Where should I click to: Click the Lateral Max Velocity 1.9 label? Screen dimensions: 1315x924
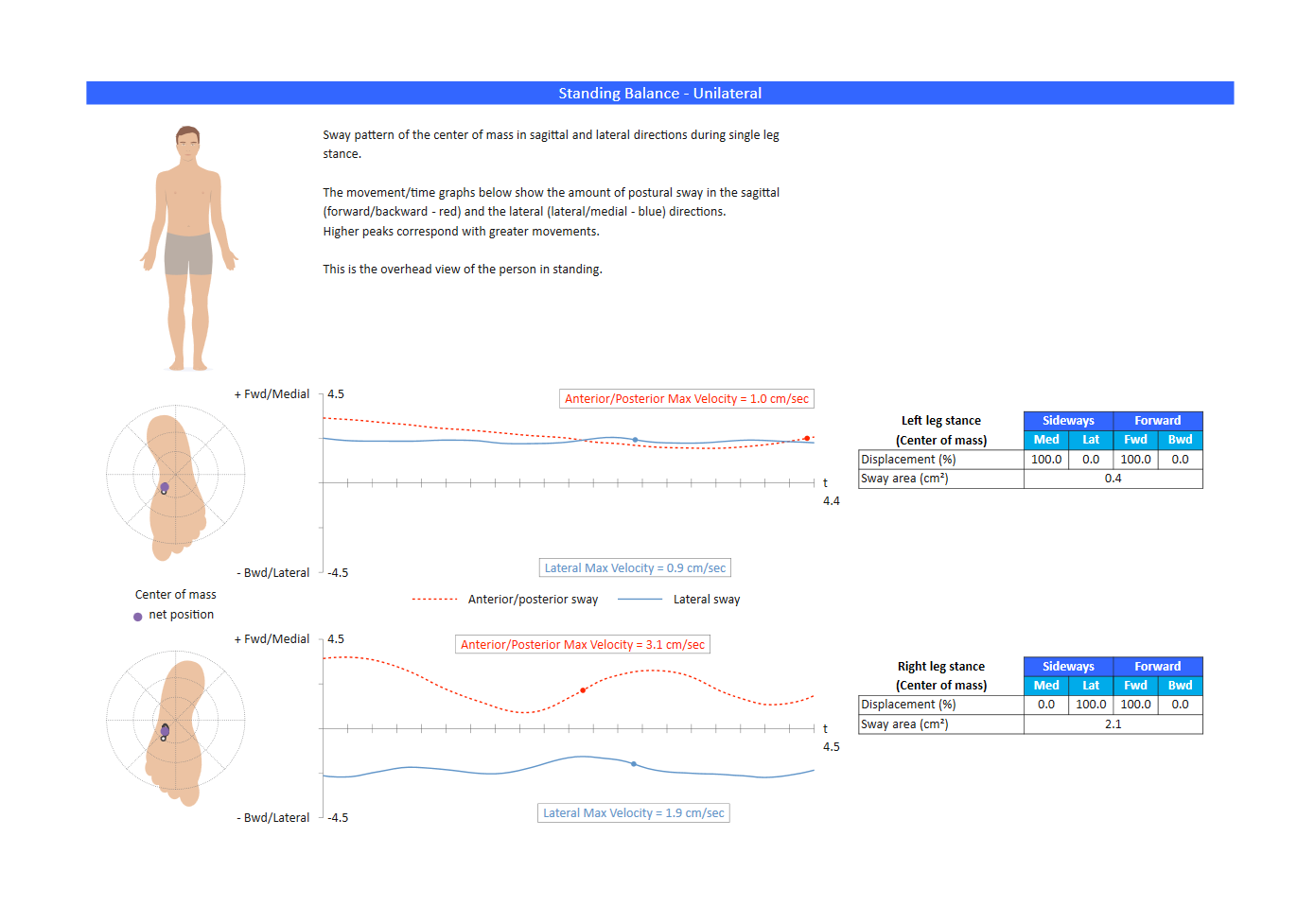[633, 812]
